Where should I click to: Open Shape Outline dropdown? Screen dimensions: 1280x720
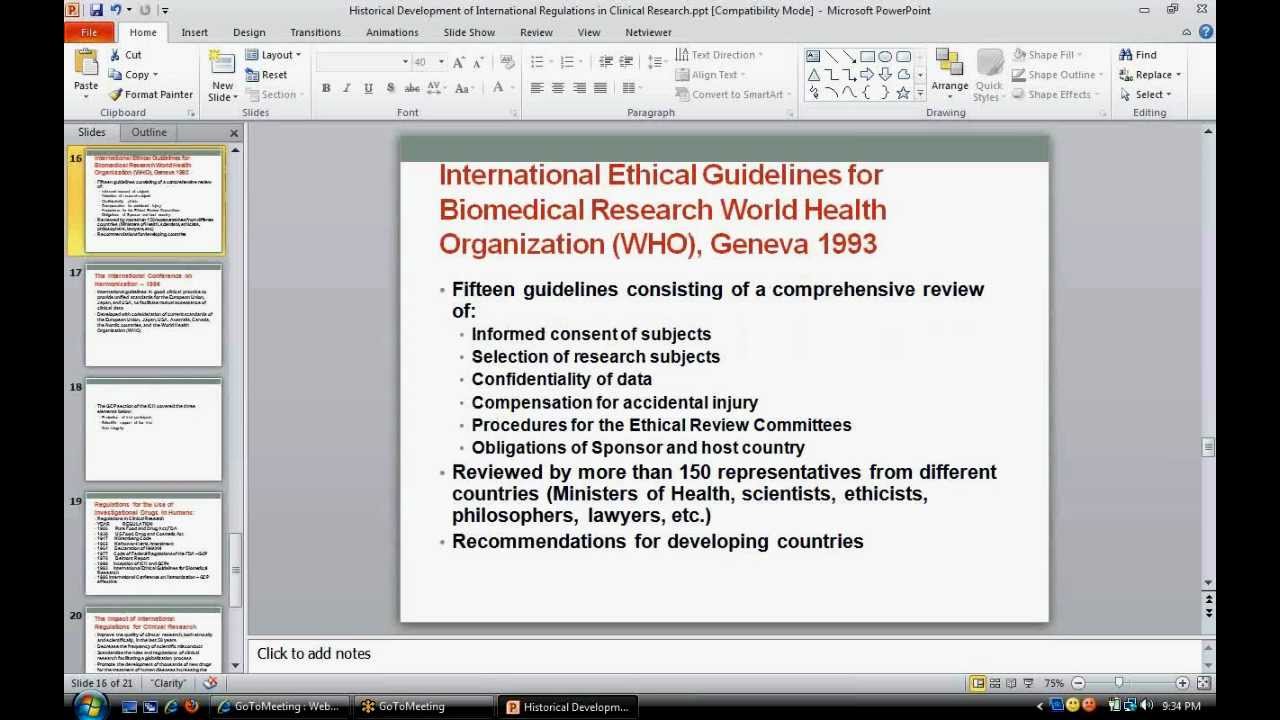(x=1058, y=75)
